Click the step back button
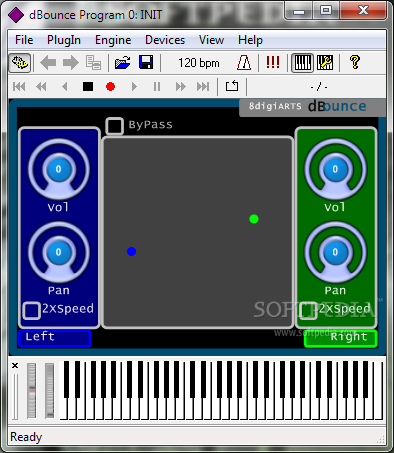The width and height of the screenshot is (394, 453). (x=65, y=87)
